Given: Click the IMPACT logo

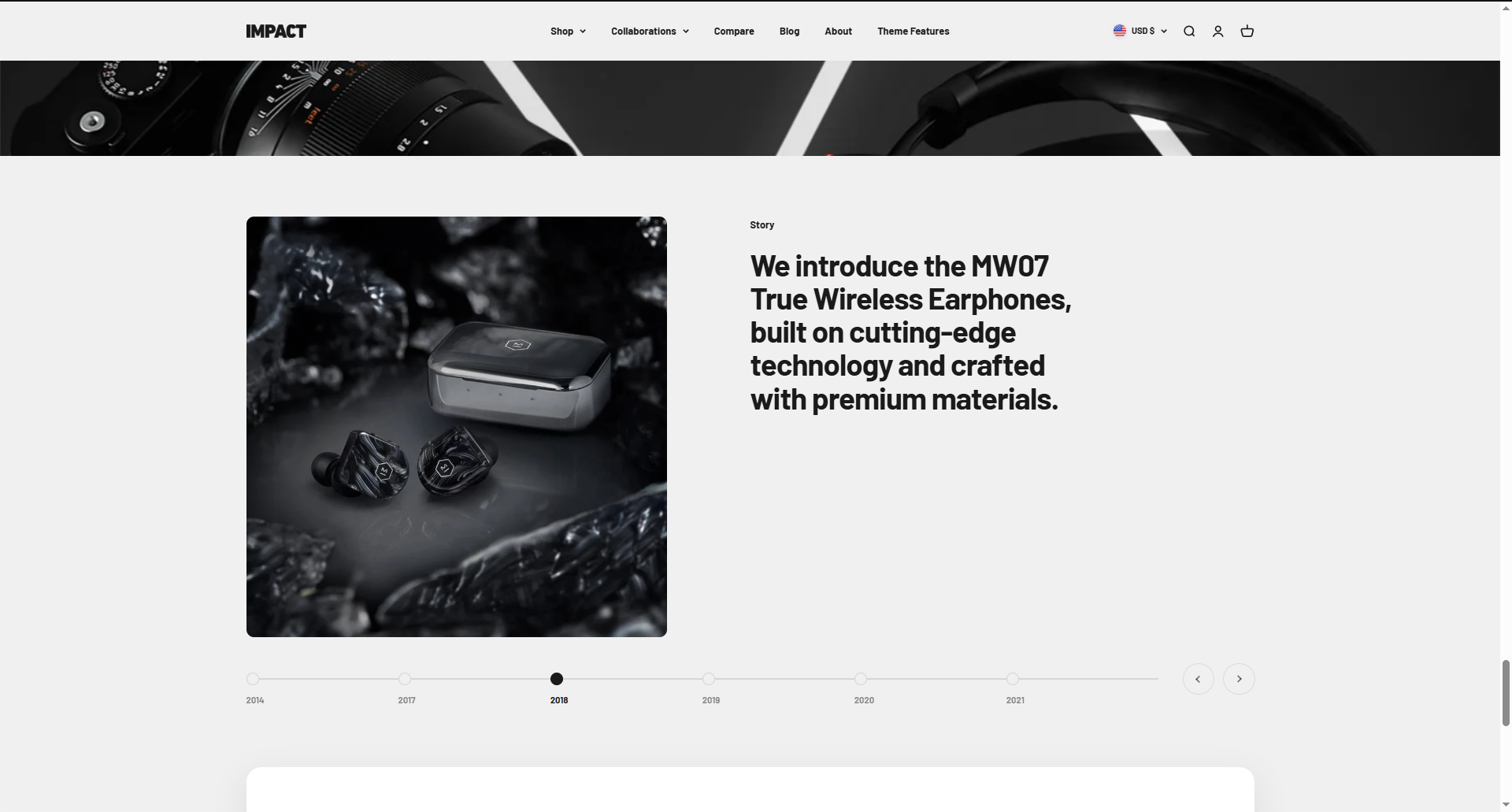Looking at the screenshot, I should pyautogui.click(x=276, y=32).
